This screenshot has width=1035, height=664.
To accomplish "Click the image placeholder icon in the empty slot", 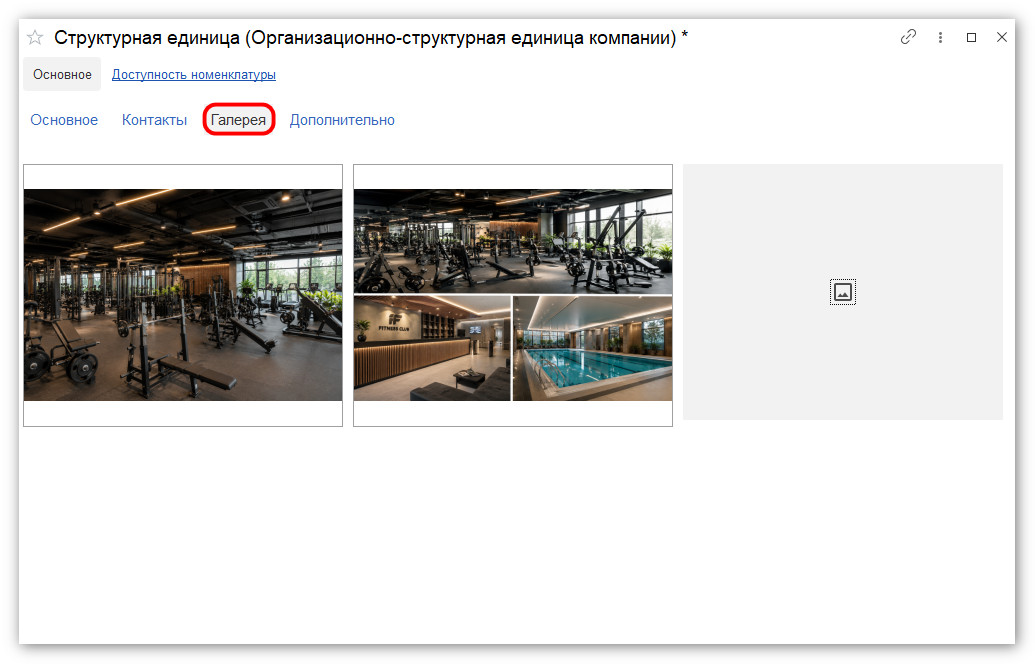I will point(842,292).
